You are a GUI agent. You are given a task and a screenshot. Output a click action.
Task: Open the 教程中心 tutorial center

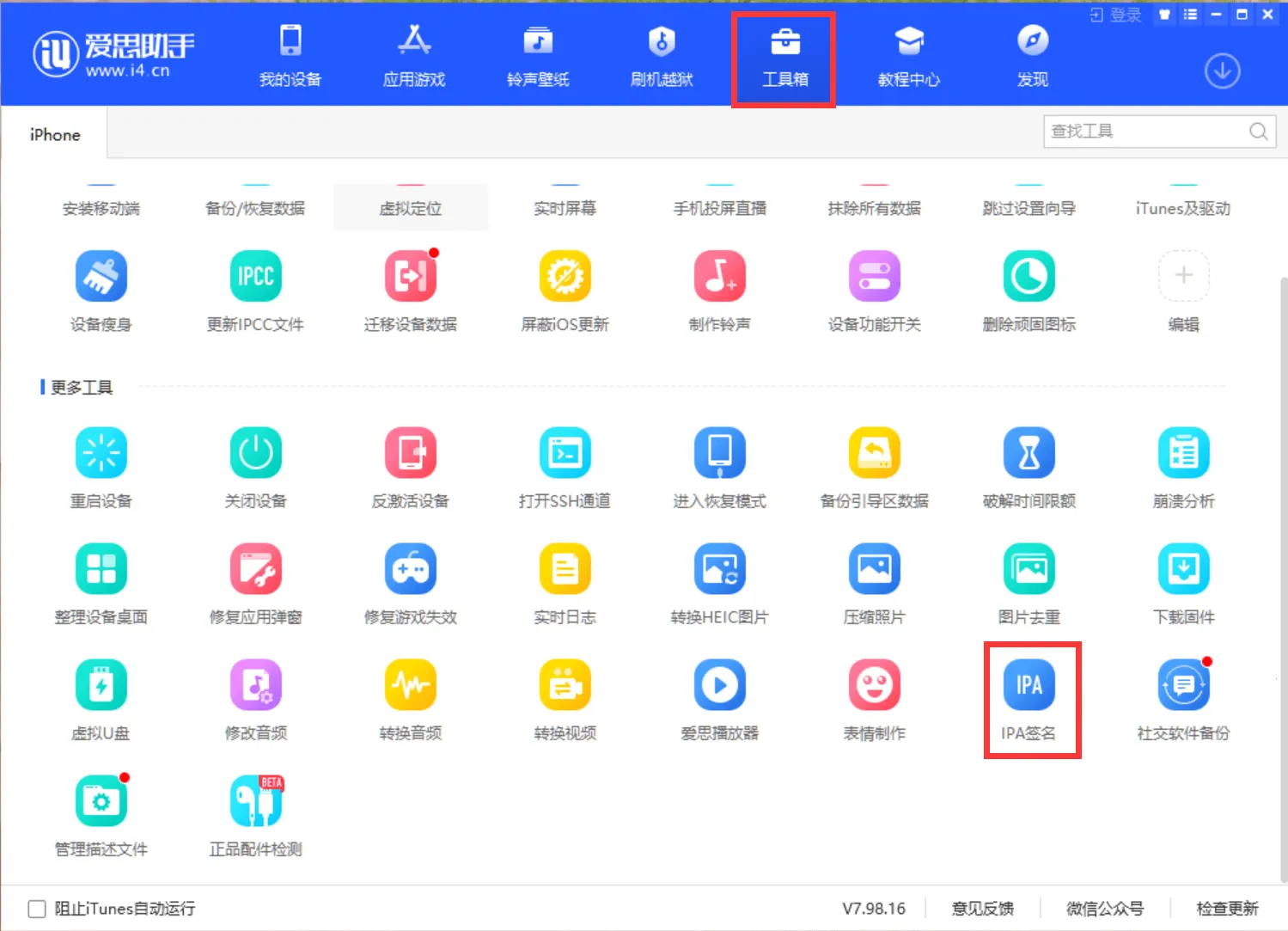[x=908, y=54]
